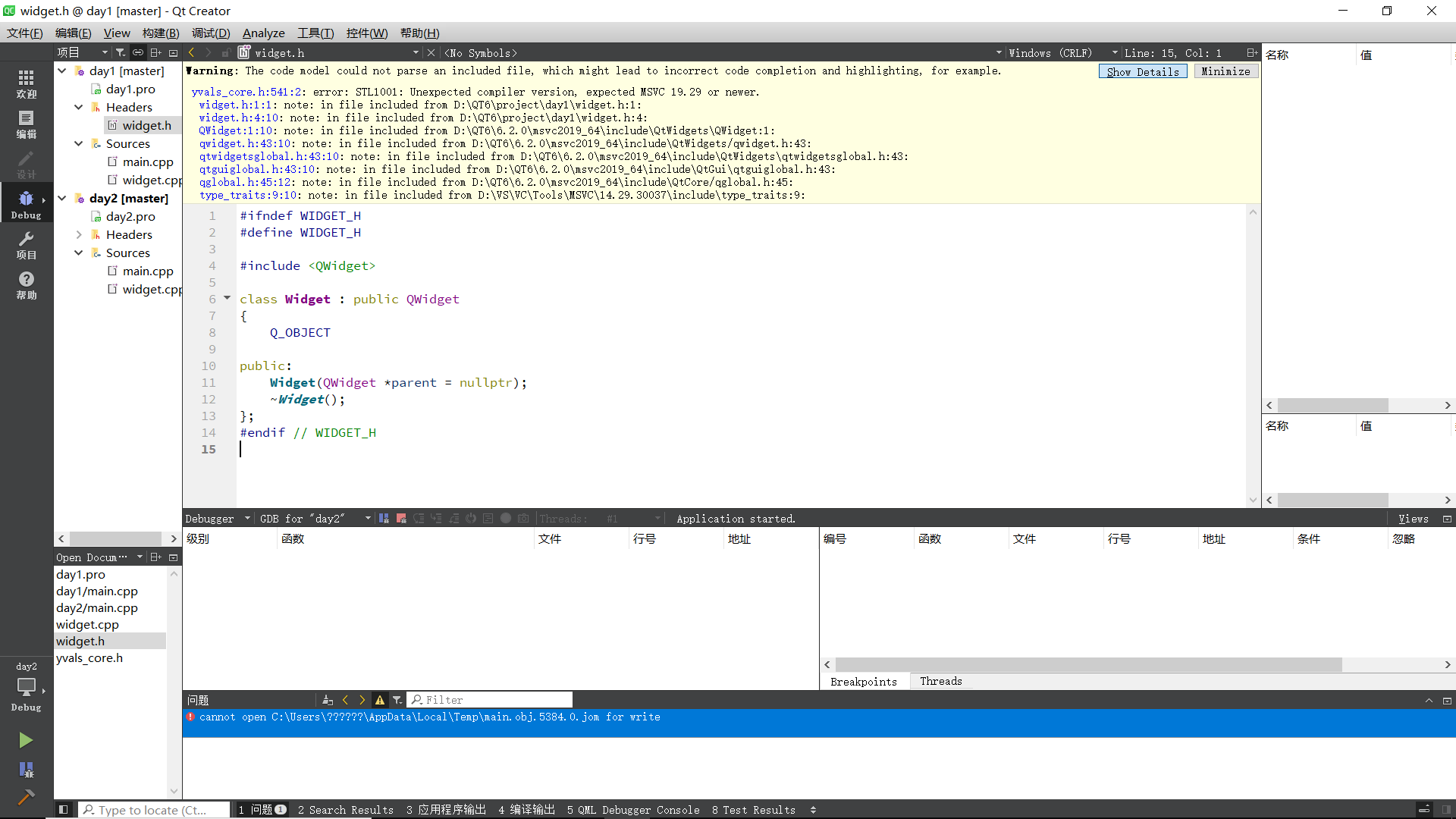Expand the Headers folder under day2
This screenshot has width=1456, height=819.
click(78, 234)
